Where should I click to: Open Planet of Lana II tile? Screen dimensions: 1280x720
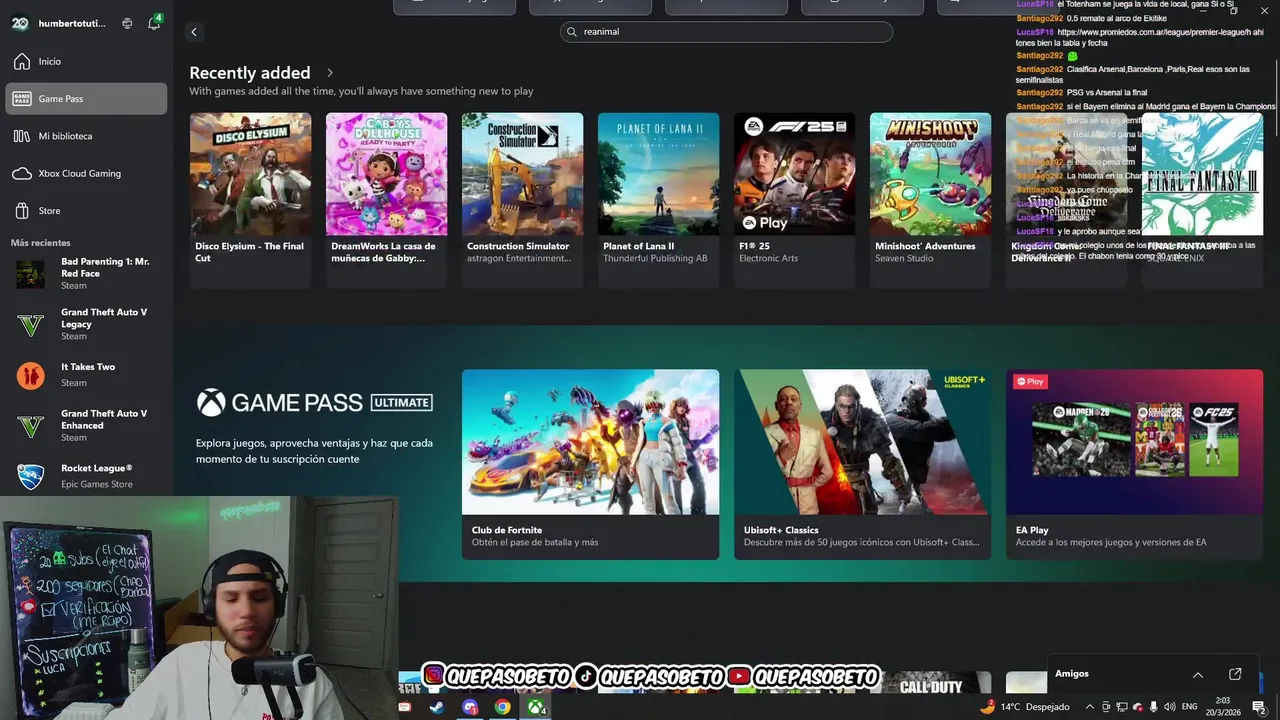(658, 200)
